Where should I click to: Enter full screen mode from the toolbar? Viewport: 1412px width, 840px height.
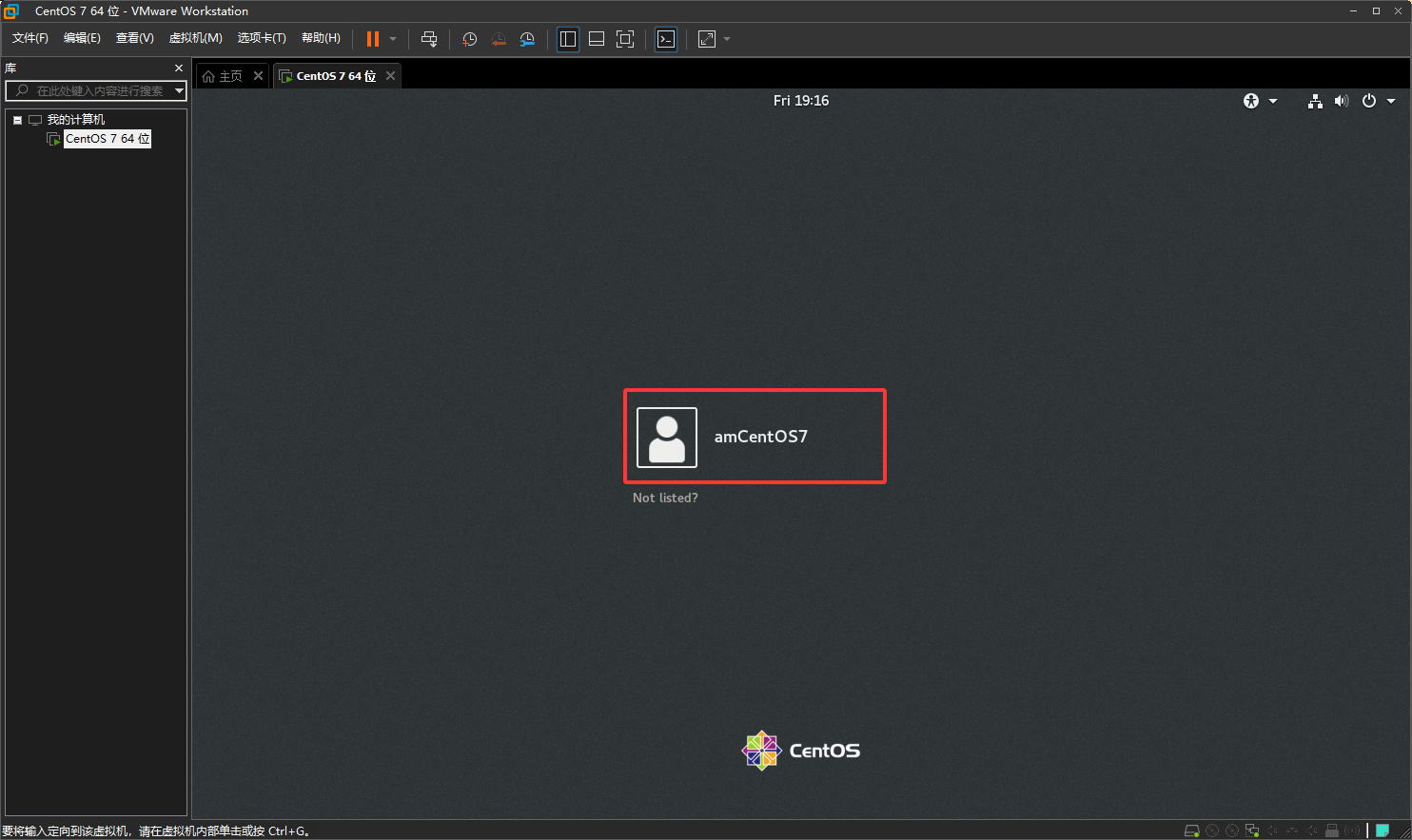pyautogui.click(x=625, y=39)
